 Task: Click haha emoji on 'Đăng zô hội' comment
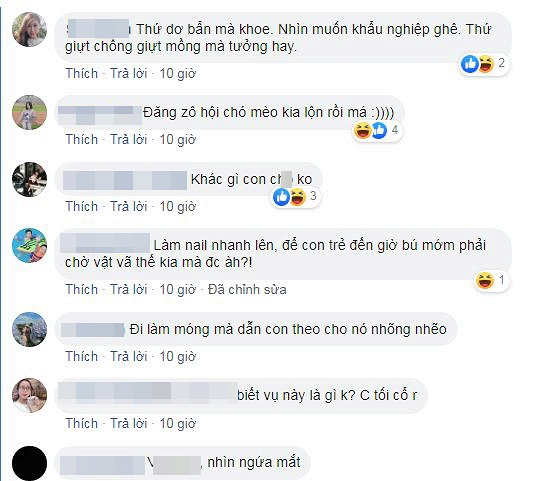click(363, 130)
